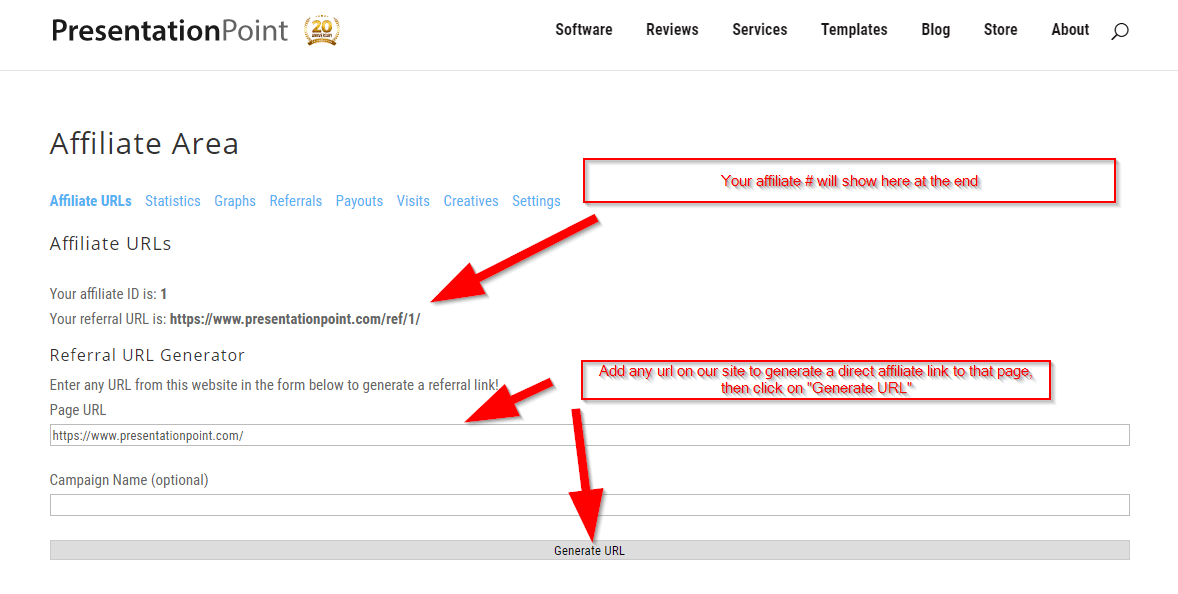View the Referrals tab

pyautogui.click(x=296, y=201)
